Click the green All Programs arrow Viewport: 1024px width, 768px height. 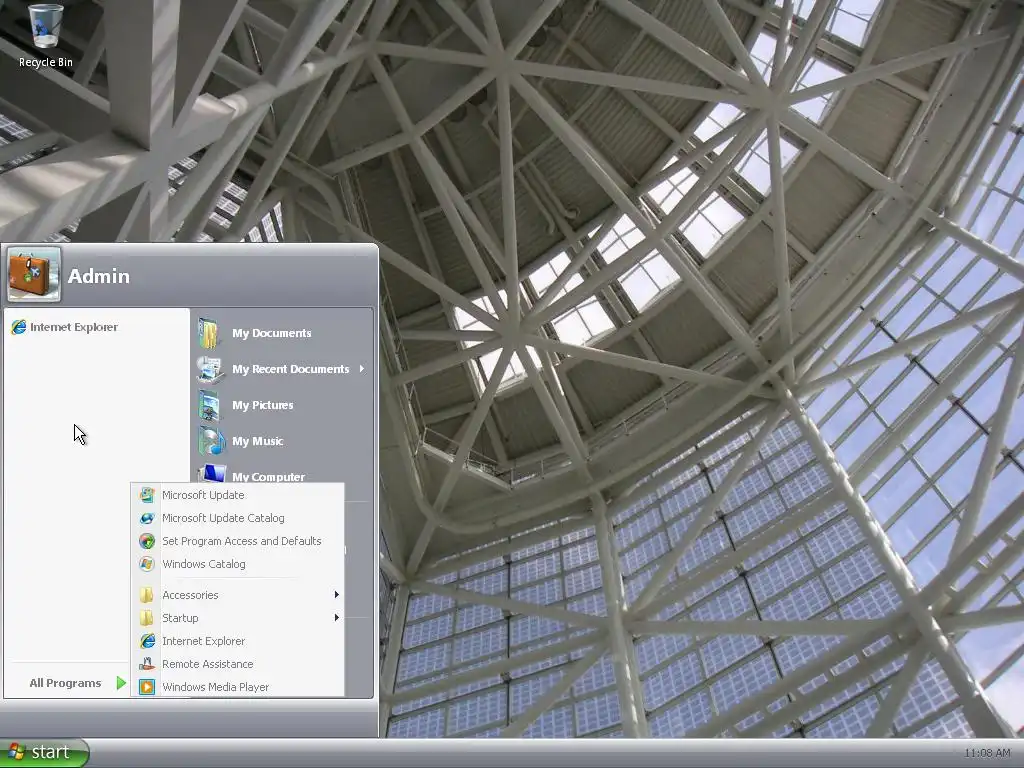[x=121, y=683]
